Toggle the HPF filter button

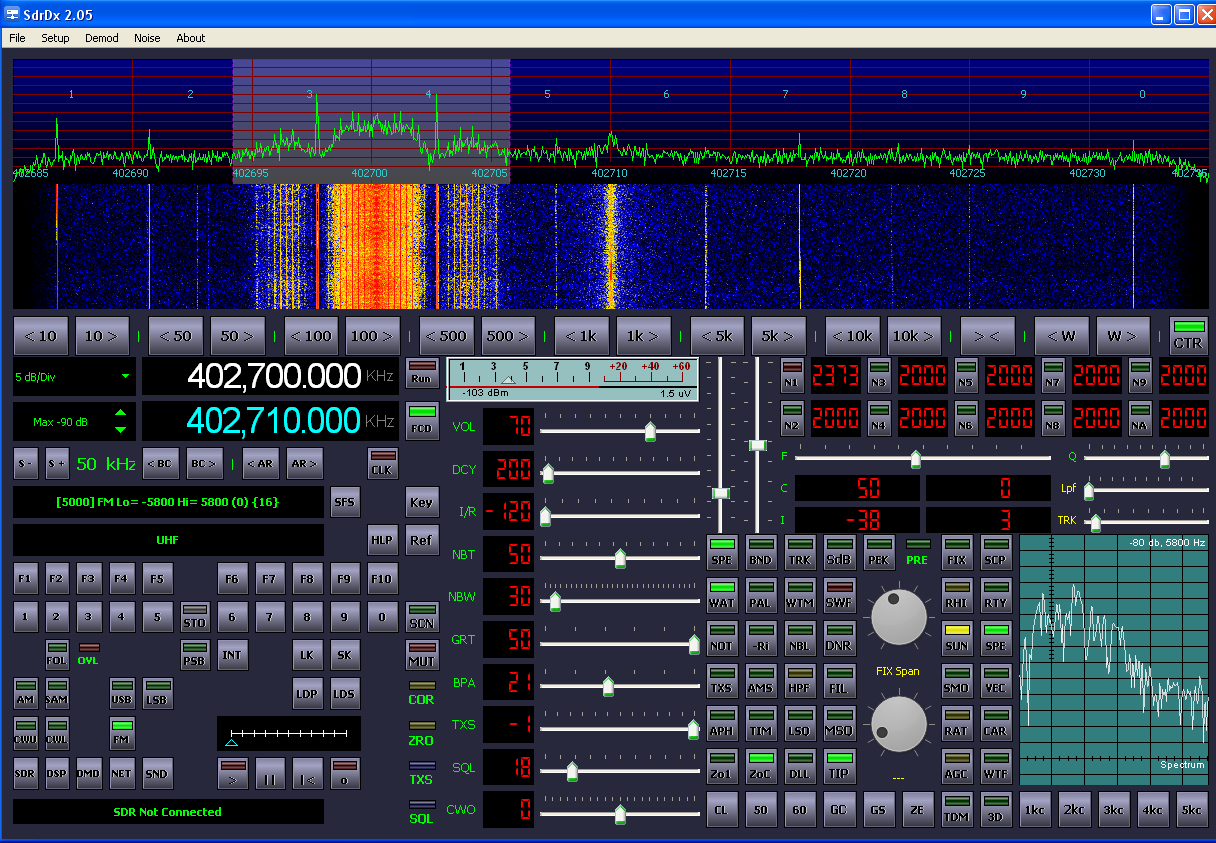point(800,681)
